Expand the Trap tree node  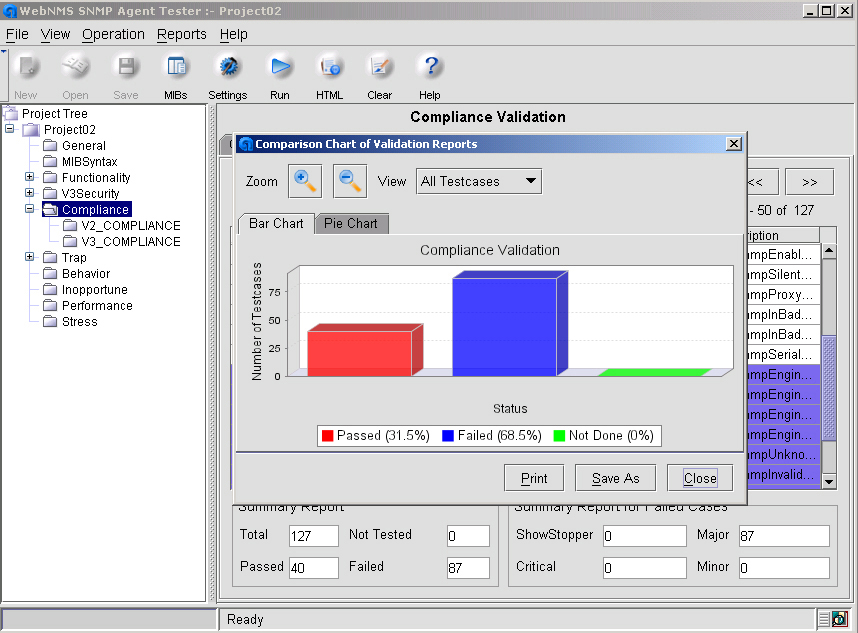pos(30,257)
